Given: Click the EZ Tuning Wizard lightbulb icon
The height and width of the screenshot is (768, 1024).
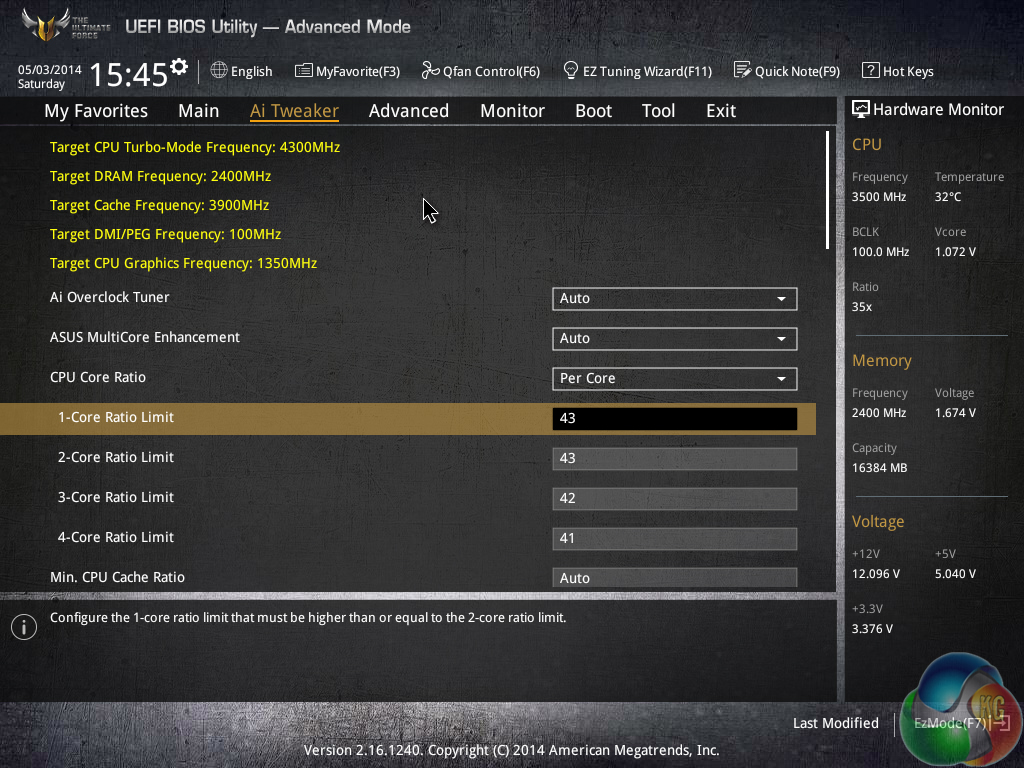Looking at the screenshot, I should click(x=571, y=70).
